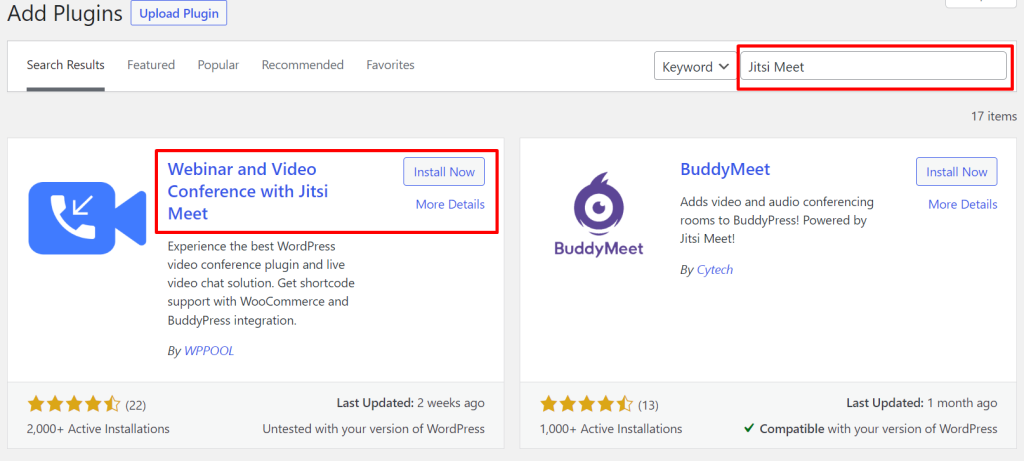Switch to the Featured tab
The width and height of the screenshot is (1024, 461).
pyautogui.click(x=151, y=65)
